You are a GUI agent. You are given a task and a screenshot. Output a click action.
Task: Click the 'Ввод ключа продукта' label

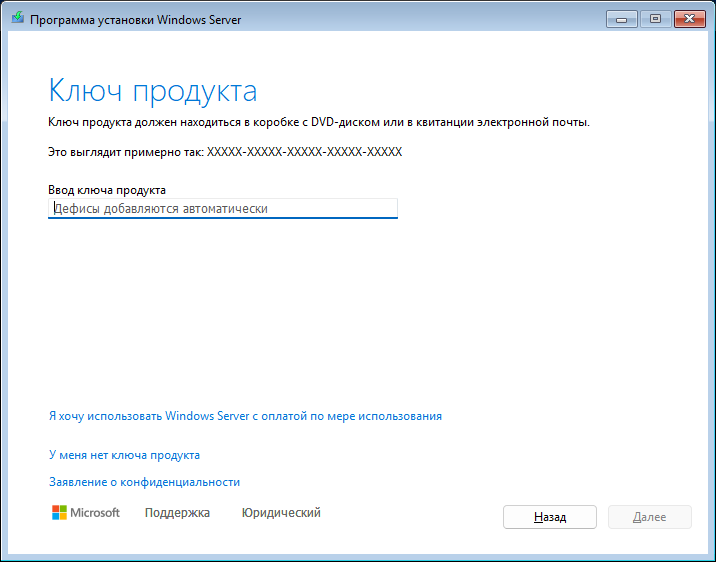[x=107, y=190]
